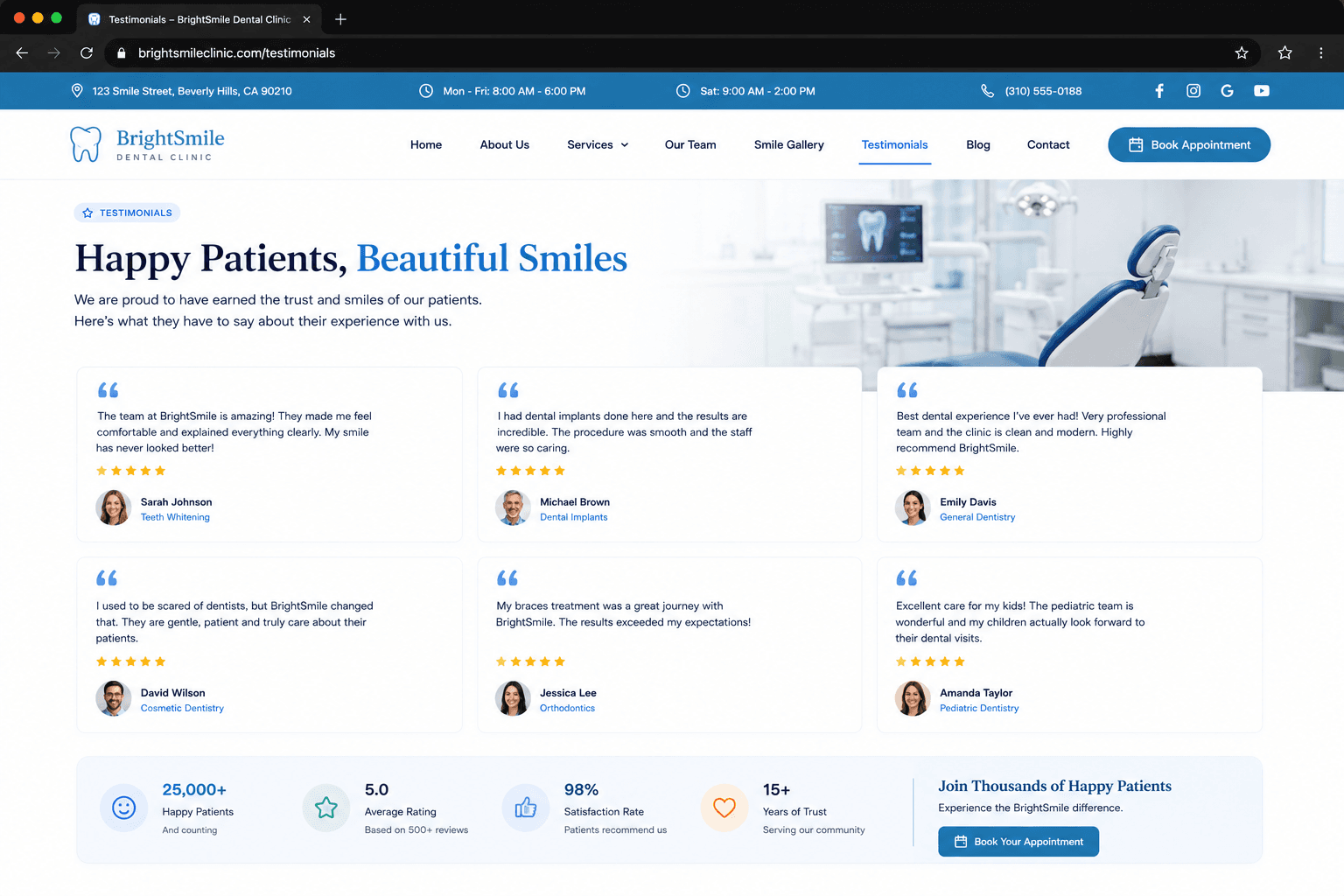Viewport: 1344px width, 896px height.
Task: Open the Cosmetic Dentistry service link
Action: [x=182, y=708]
